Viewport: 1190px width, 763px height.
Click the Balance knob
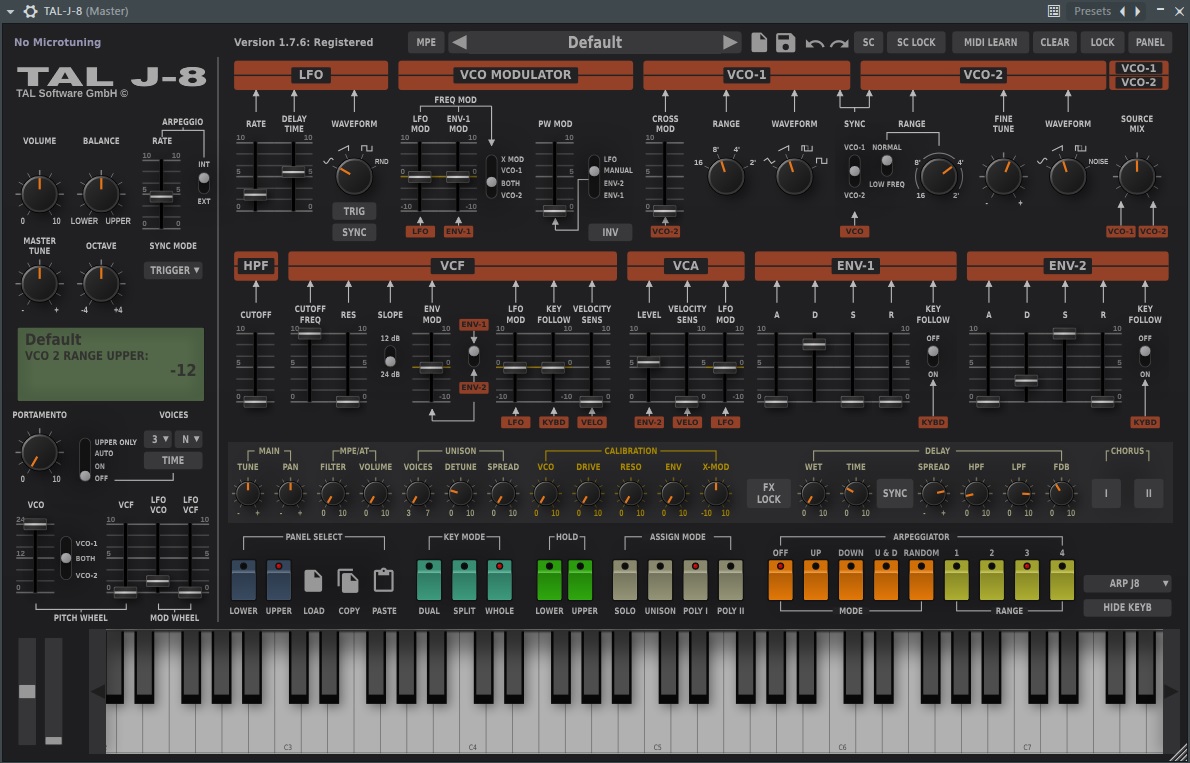click(x=101, y=194)
